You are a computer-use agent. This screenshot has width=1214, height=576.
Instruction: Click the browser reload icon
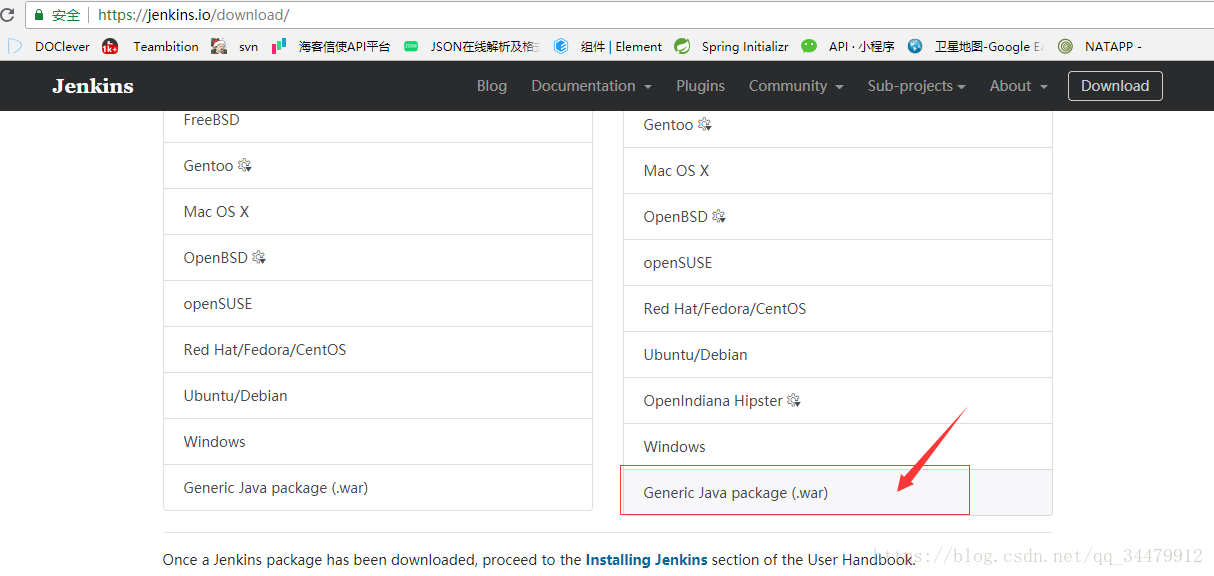(7, 15)
